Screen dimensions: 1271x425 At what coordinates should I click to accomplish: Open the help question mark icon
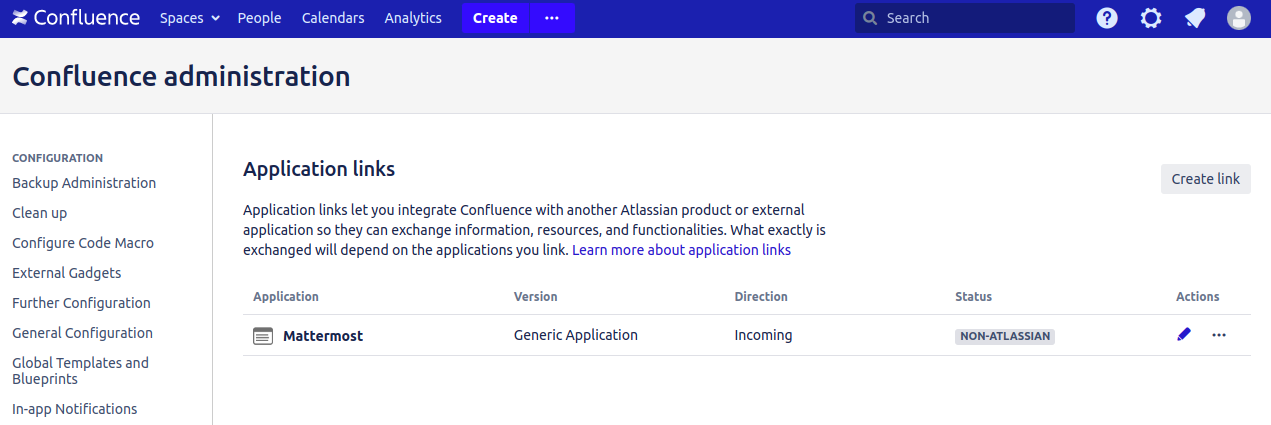[1107, 18]
